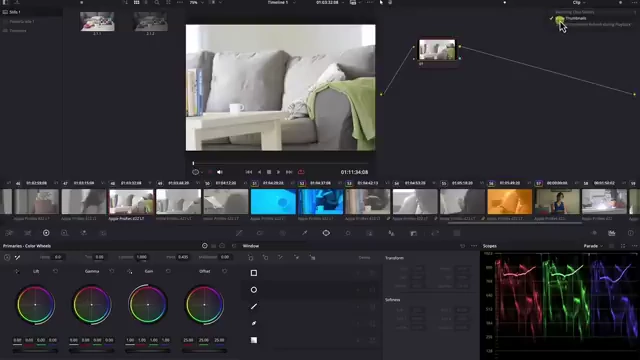Reset the Gamma color wheel
The height and width of the screenshot is (360, 640).
pos(112,271)
